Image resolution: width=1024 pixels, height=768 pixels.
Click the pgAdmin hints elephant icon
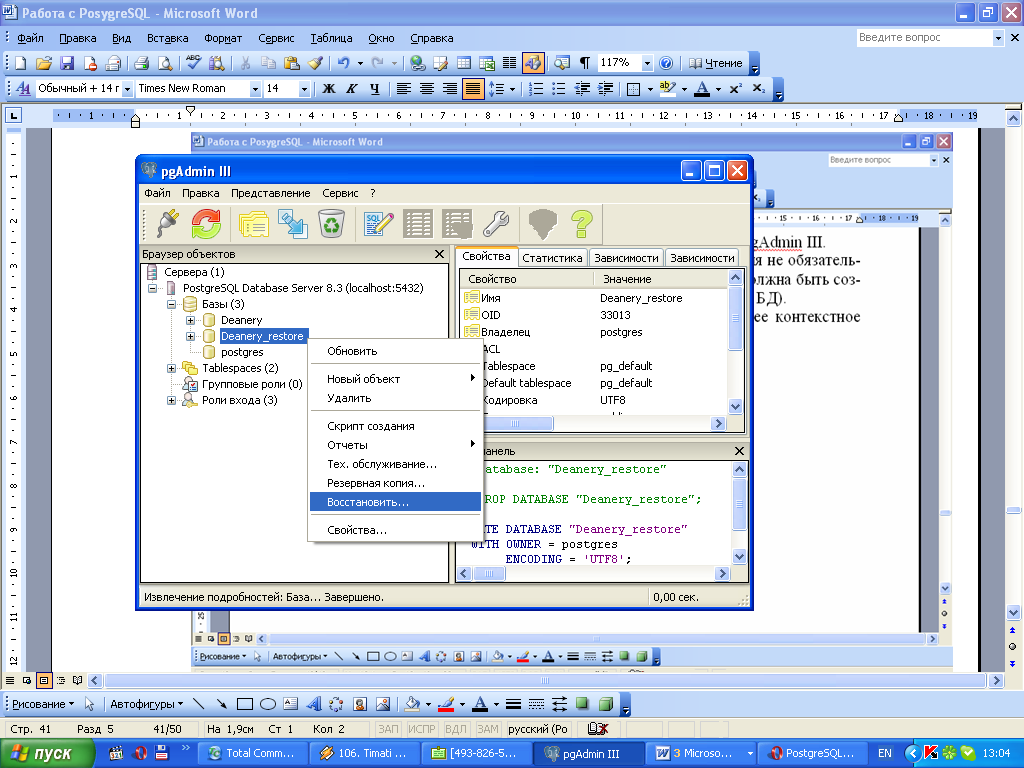click(x=542, y=223)
